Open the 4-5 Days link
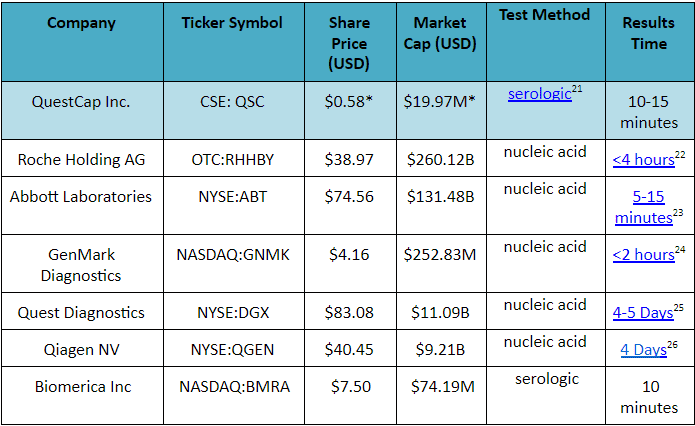 click(643, 313)
